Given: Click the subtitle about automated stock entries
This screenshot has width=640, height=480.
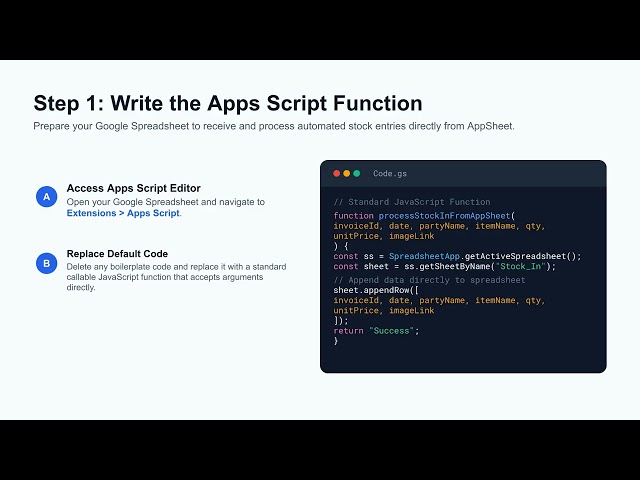Looking at the screenshot, I should point(274,126).
